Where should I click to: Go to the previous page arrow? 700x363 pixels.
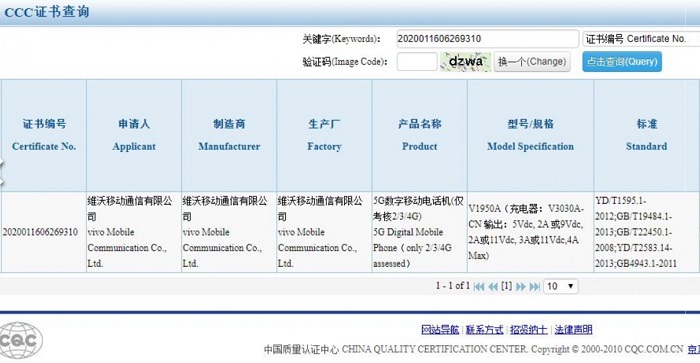(493, 287)
